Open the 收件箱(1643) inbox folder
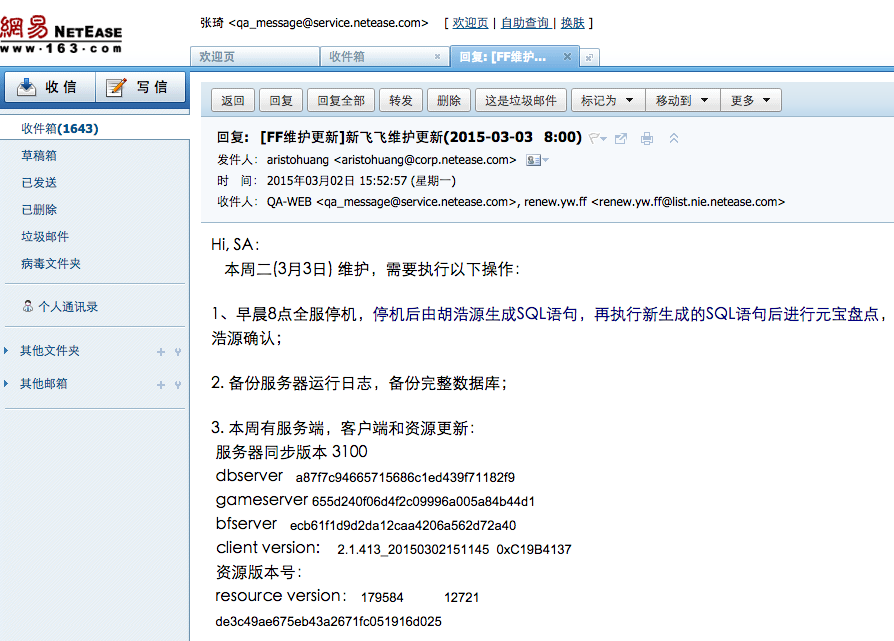Viewport: 894px width, 641px height. pos(60,129)
